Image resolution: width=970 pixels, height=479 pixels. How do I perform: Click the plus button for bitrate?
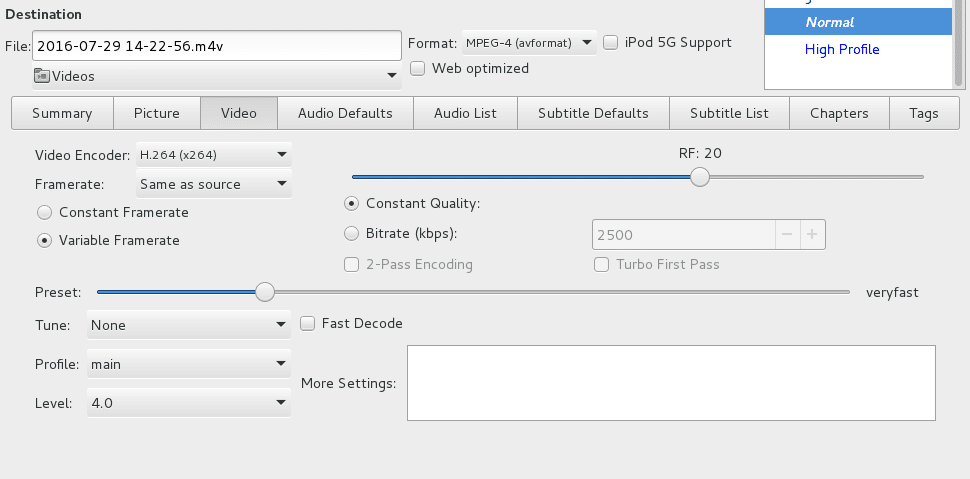pyautogui.click(x=812, y=235)
